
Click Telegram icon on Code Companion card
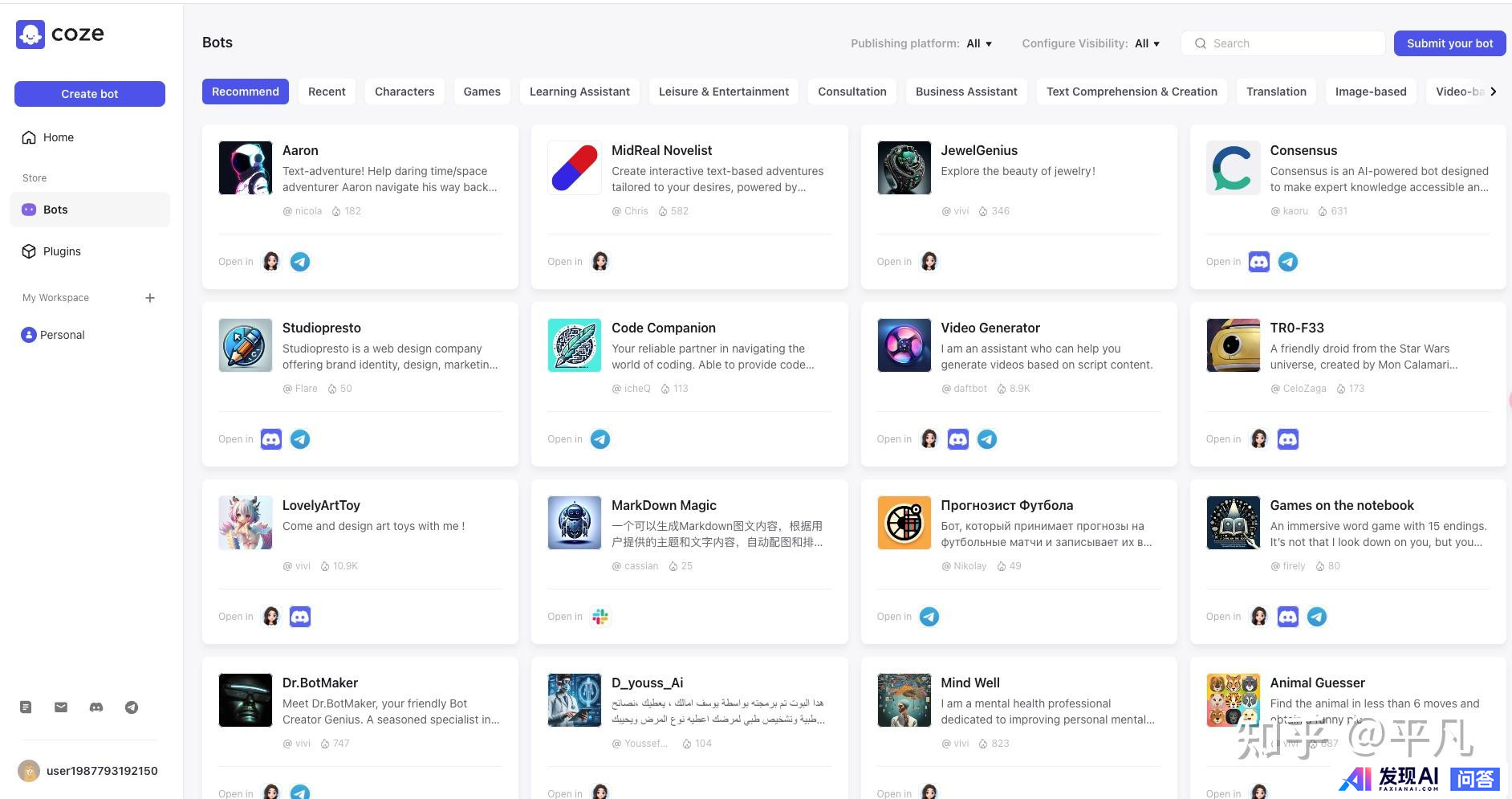coord(600,439)
